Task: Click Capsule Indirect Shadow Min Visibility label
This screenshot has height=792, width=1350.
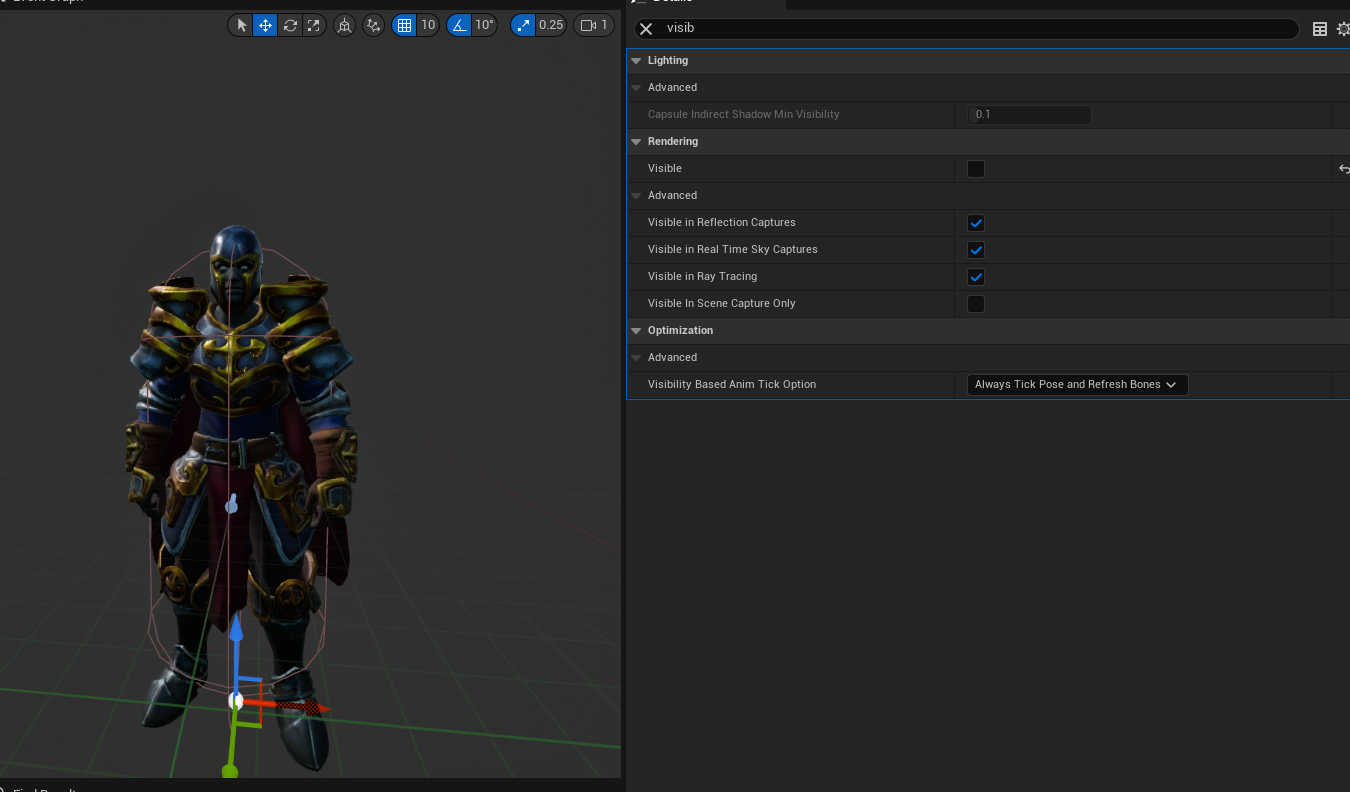Action: tap(744, 115)
